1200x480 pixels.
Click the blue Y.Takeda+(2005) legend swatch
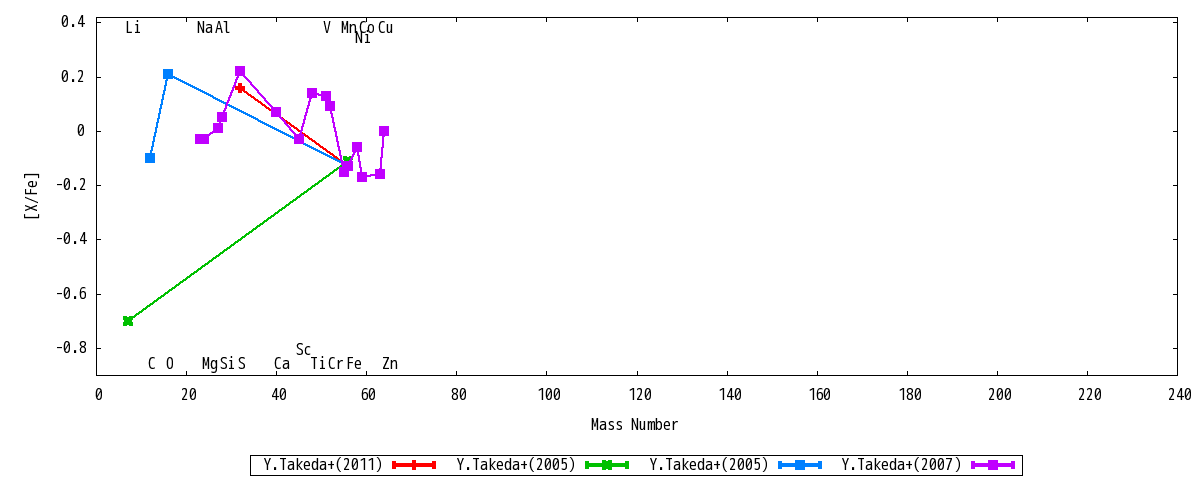pos(799,465)
